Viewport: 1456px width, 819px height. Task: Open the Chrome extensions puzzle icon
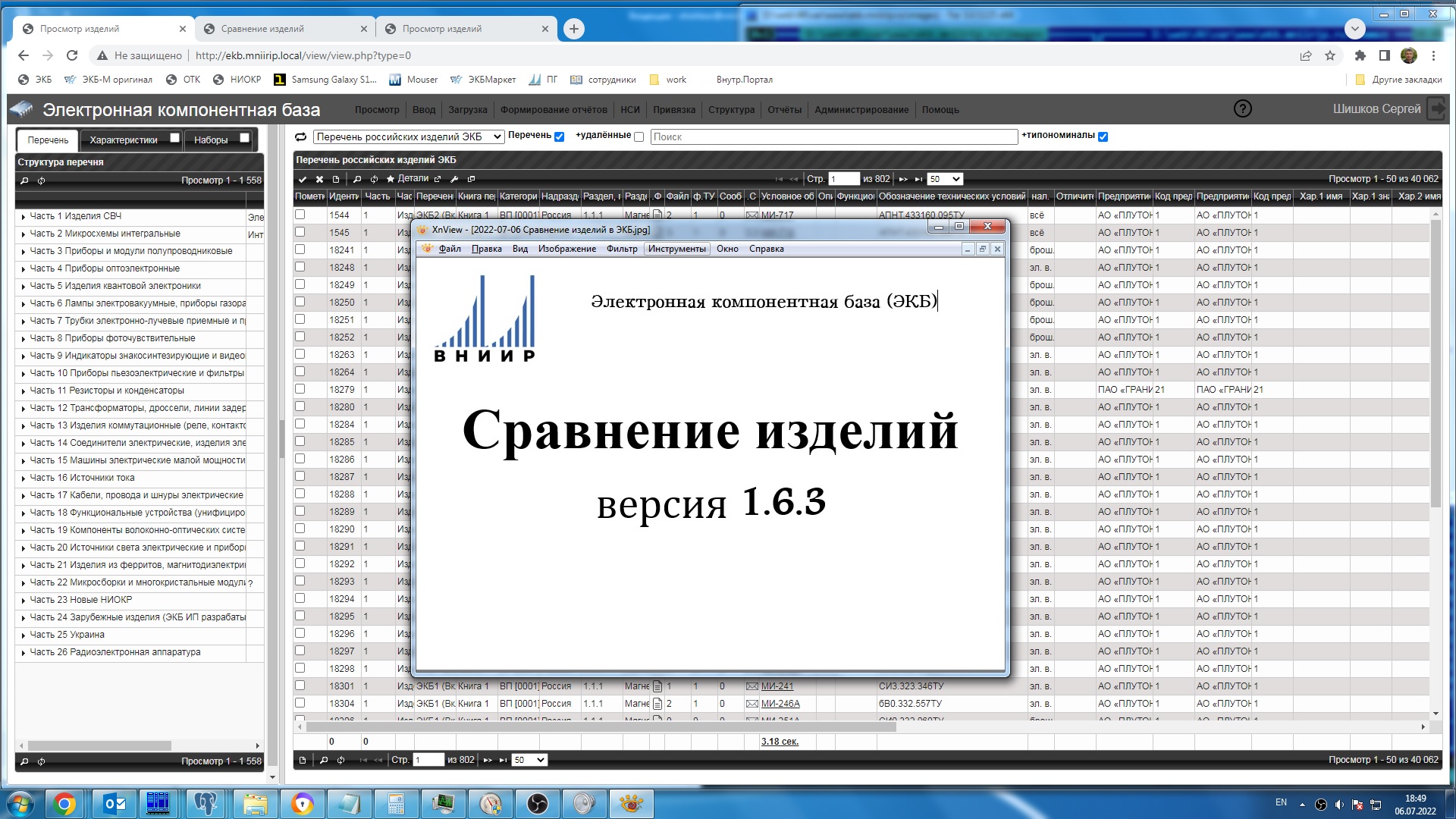coord(1360,55)
